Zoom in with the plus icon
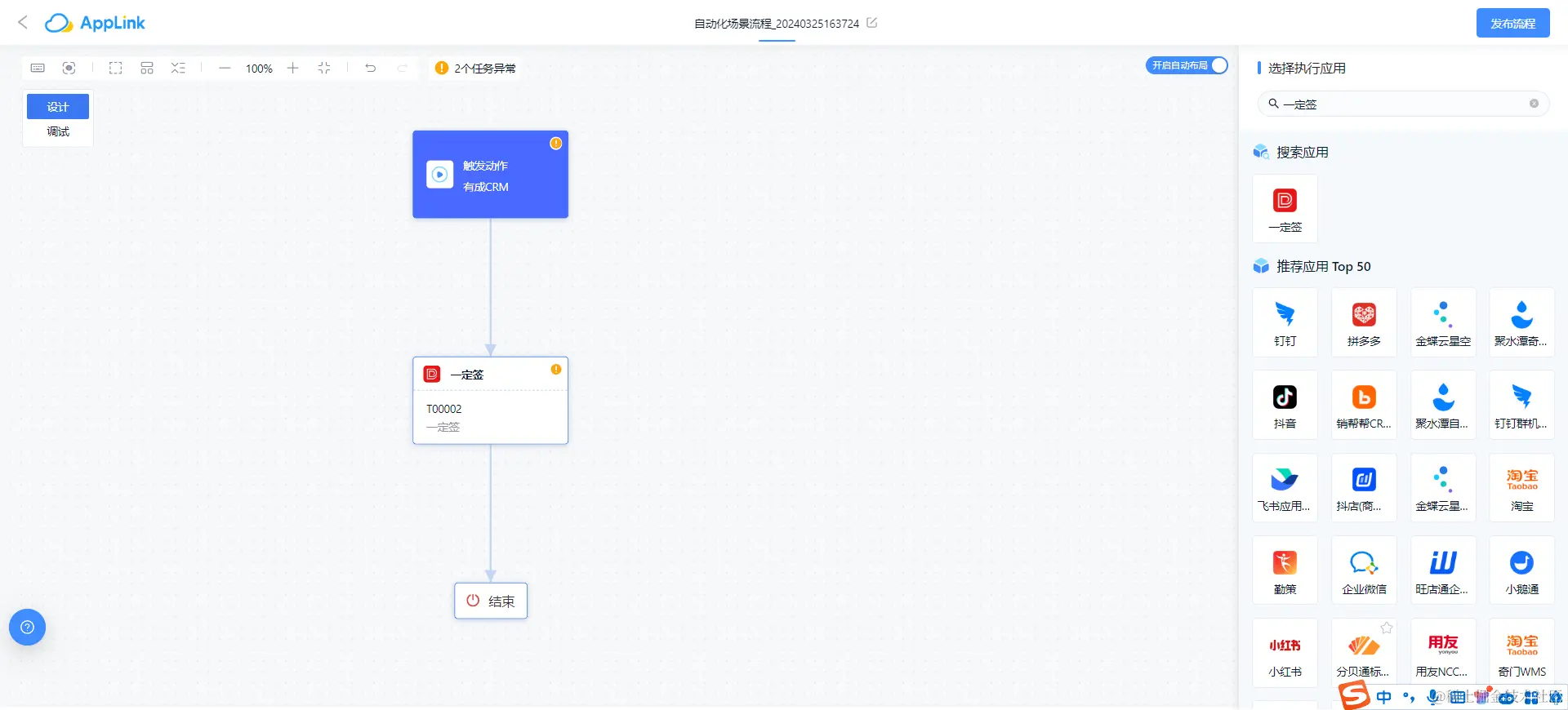The height and width of the screenshot is (710, 1568). tap(292, 68)
